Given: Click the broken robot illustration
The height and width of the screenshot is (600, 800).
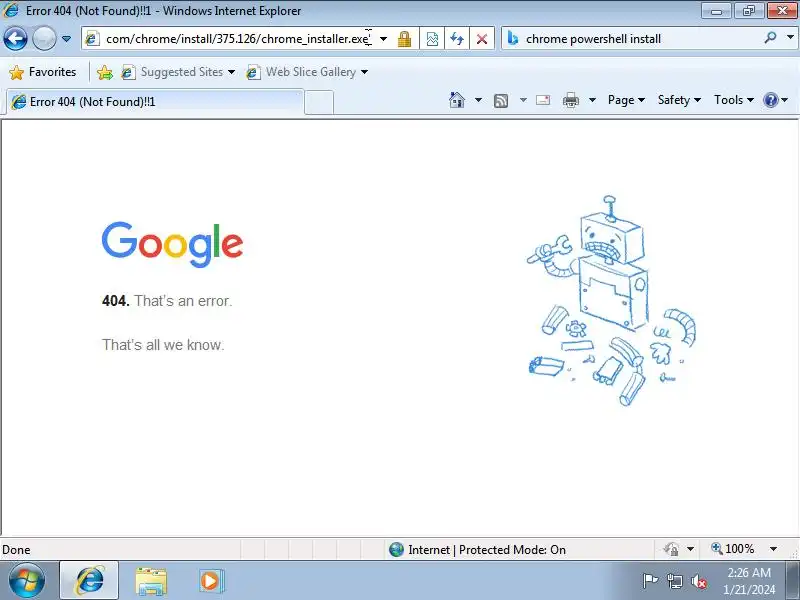Looking at the screenshot, I should tap(611, 301).
